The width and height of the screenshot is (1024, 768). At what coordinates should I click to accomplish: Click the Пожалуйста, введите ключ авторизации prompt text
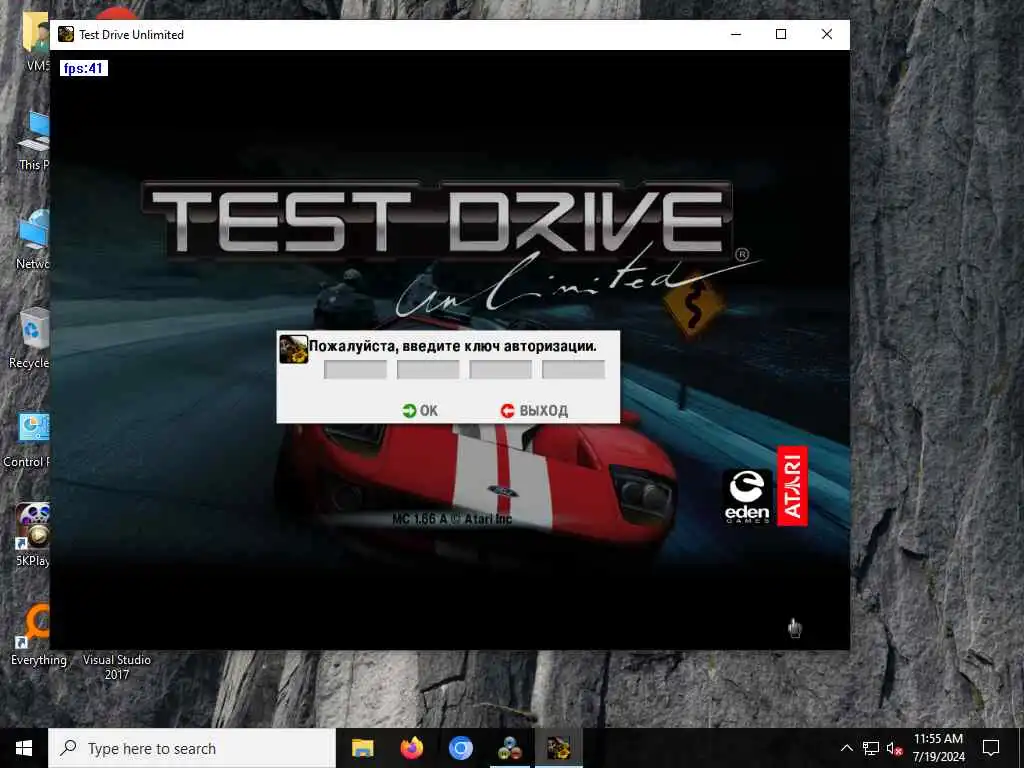(453, 346)
